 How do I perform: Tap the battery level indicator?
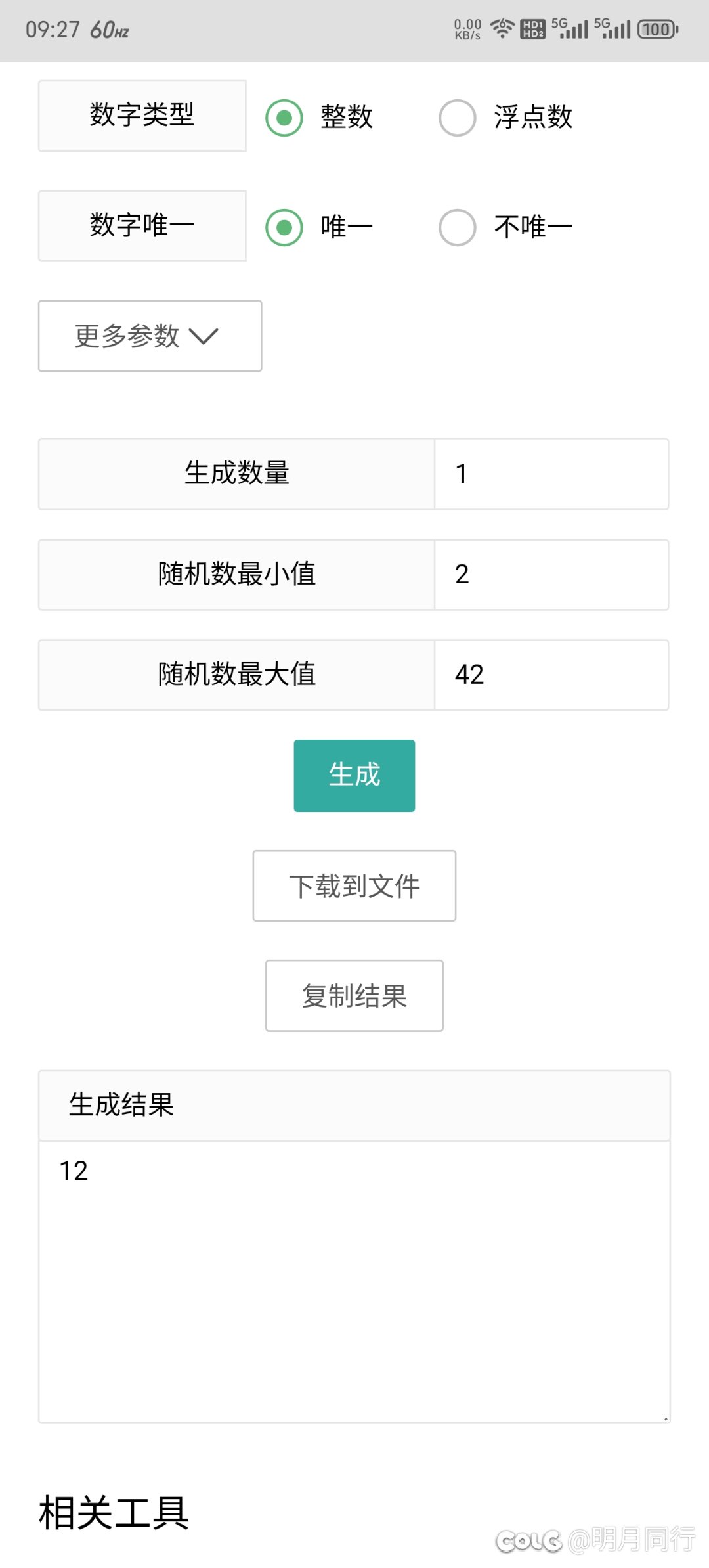pos(658,30)
